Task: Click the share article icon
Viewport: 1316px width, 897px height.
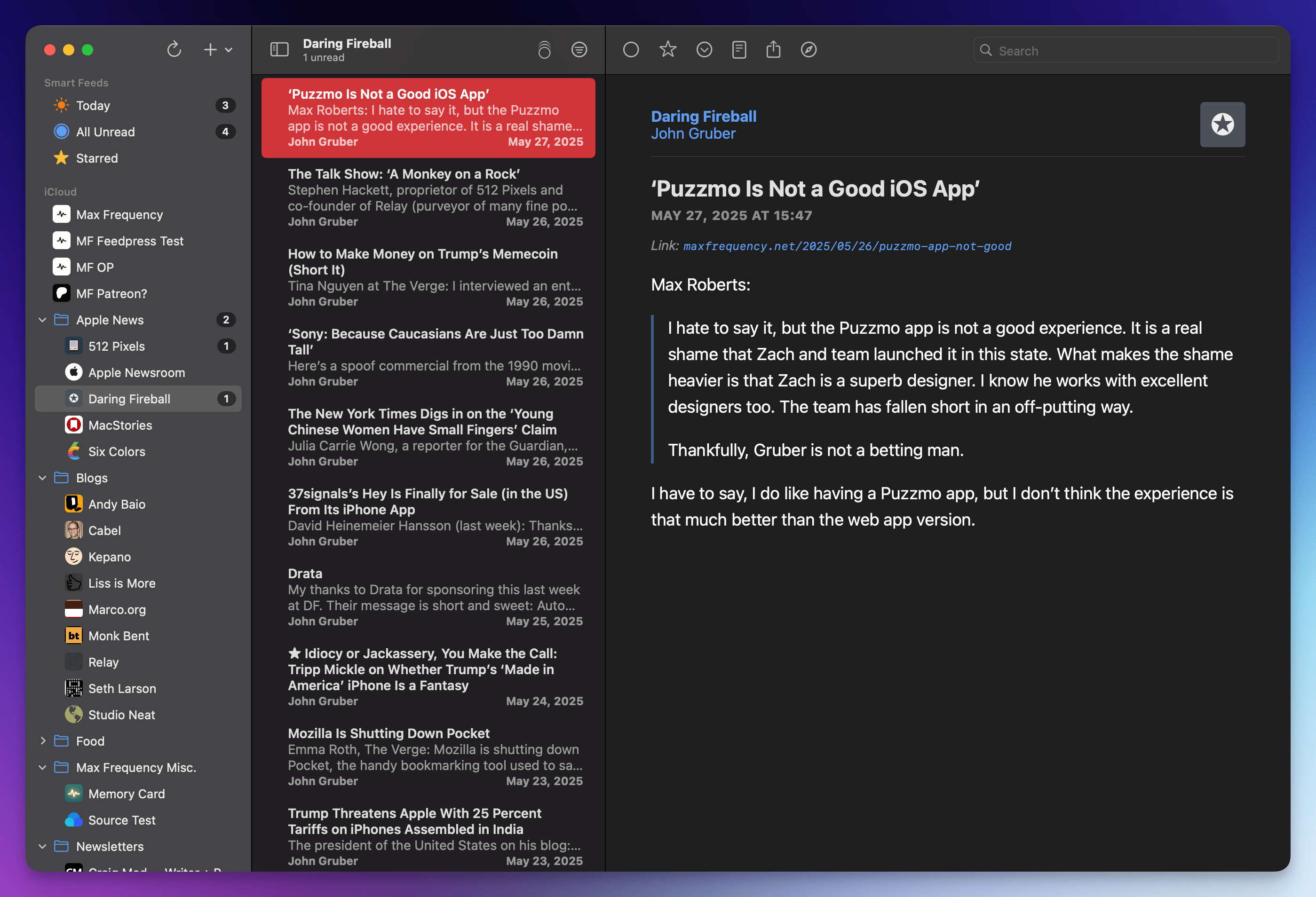Action: pyautogui.click(x=773, y=50)
